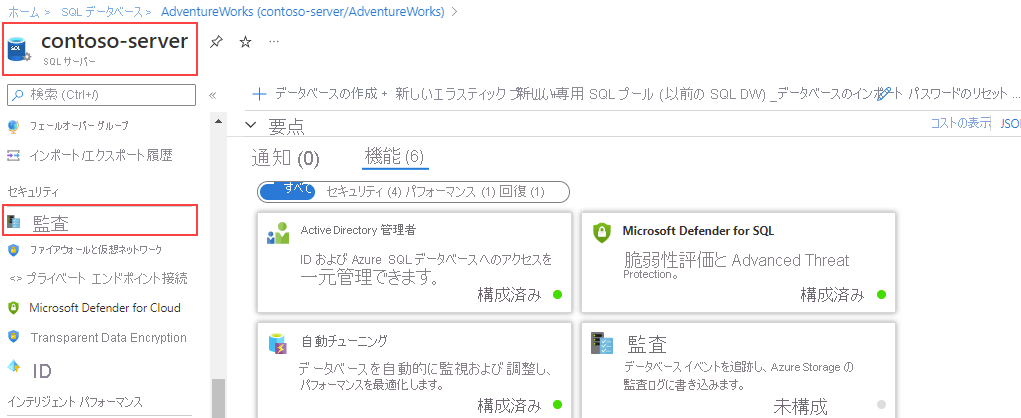The width and height of the screenshot is (1021, 418).
Task: Click the sidebar scrollbar up arrow
Action: click(216, 122)
